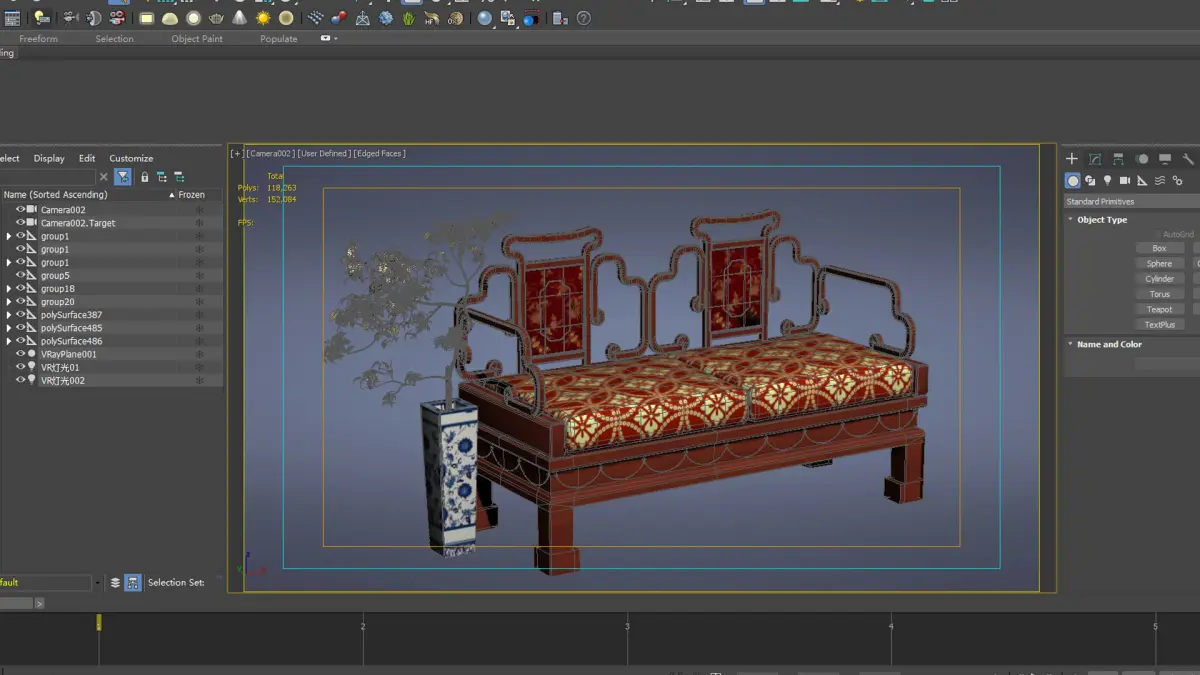Screen dimensions: 1200x675
Task: Toggle frozen state of group18
Action: click(x=199, y=289)
